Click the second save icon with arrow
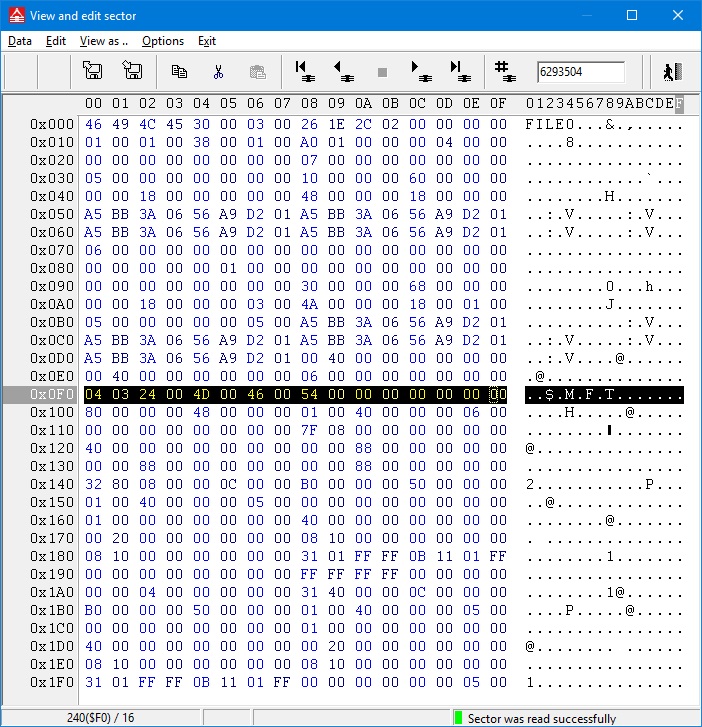Image resolution: width=702 pixels, height=727 pixels. click(132, 71)
